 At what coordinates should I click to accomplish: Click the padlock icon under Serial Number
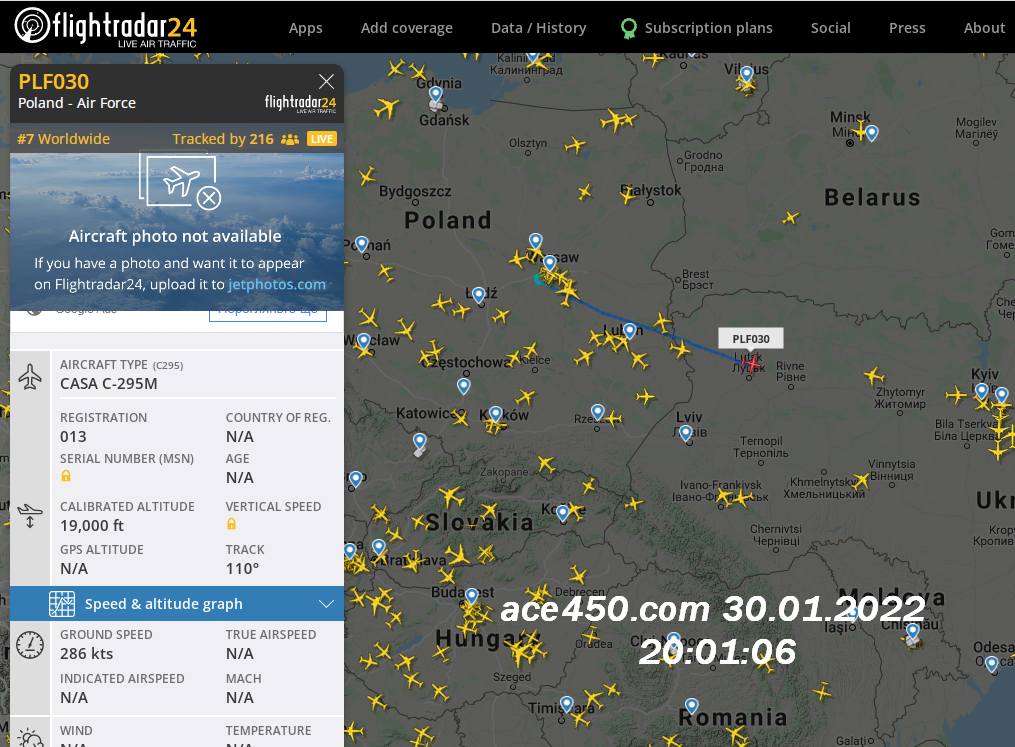(66, 476)
